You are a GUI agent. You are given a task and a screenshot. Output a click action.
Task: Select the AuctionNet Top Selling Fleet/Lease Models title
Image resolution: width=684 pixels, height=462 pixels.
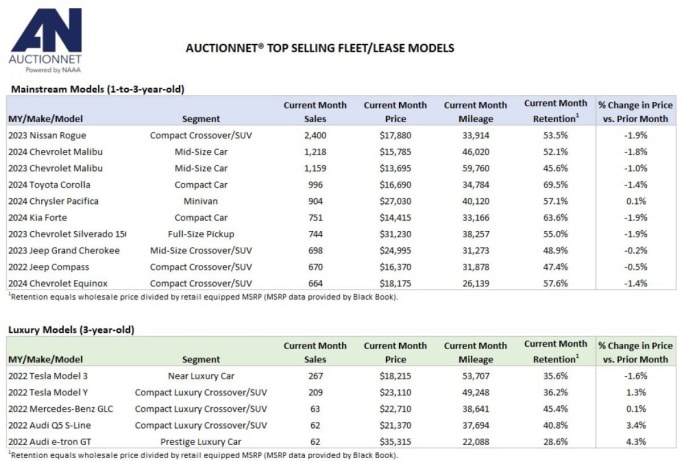pos(320,48)
